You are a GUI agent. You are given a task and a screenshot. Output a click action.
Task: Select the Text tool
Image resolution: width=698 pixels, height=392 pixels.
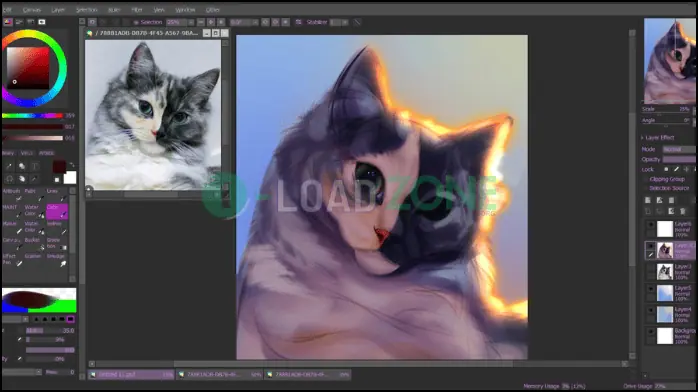tap(35, 166)
